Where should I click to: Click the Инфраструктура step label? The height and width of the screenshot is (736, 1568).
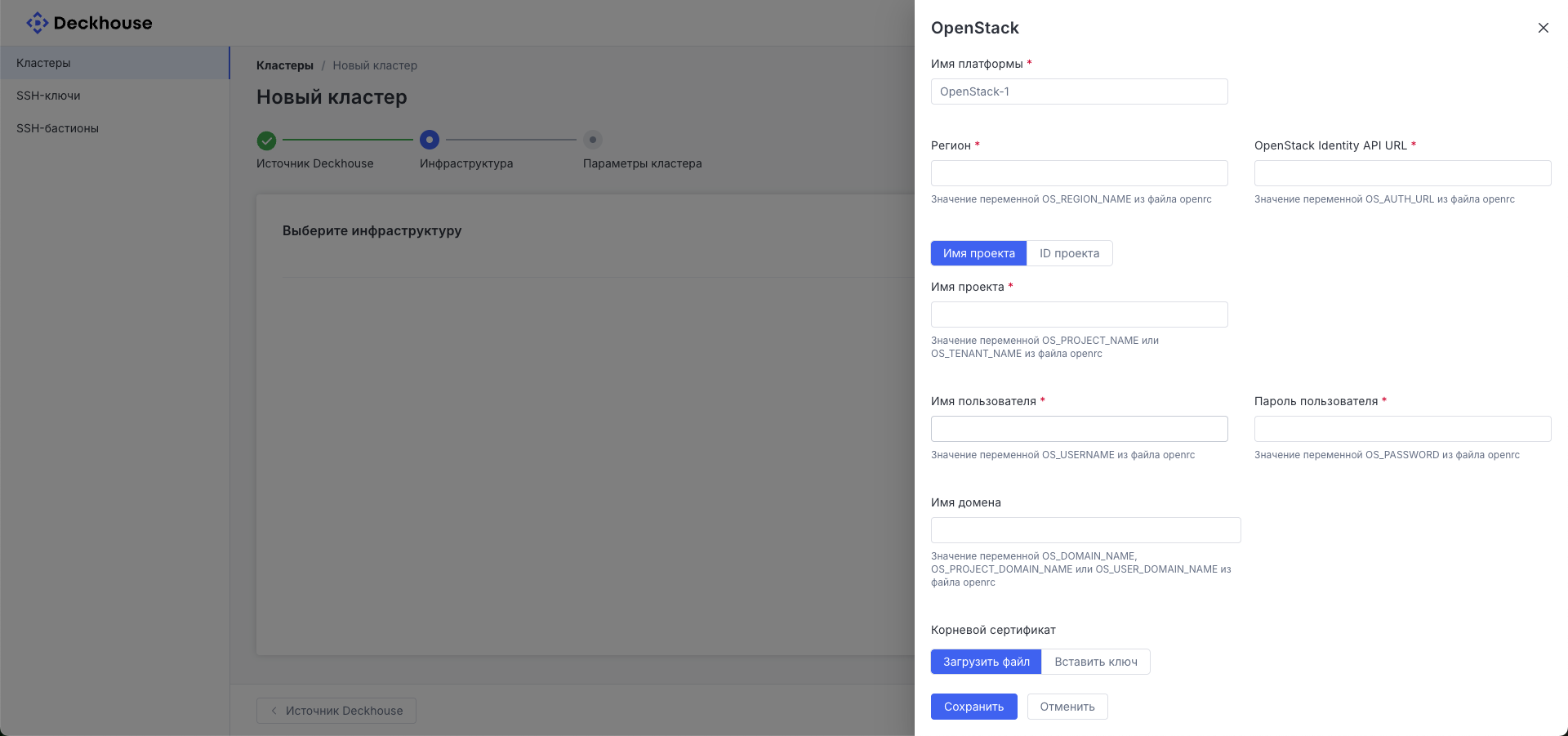(466, 163)
